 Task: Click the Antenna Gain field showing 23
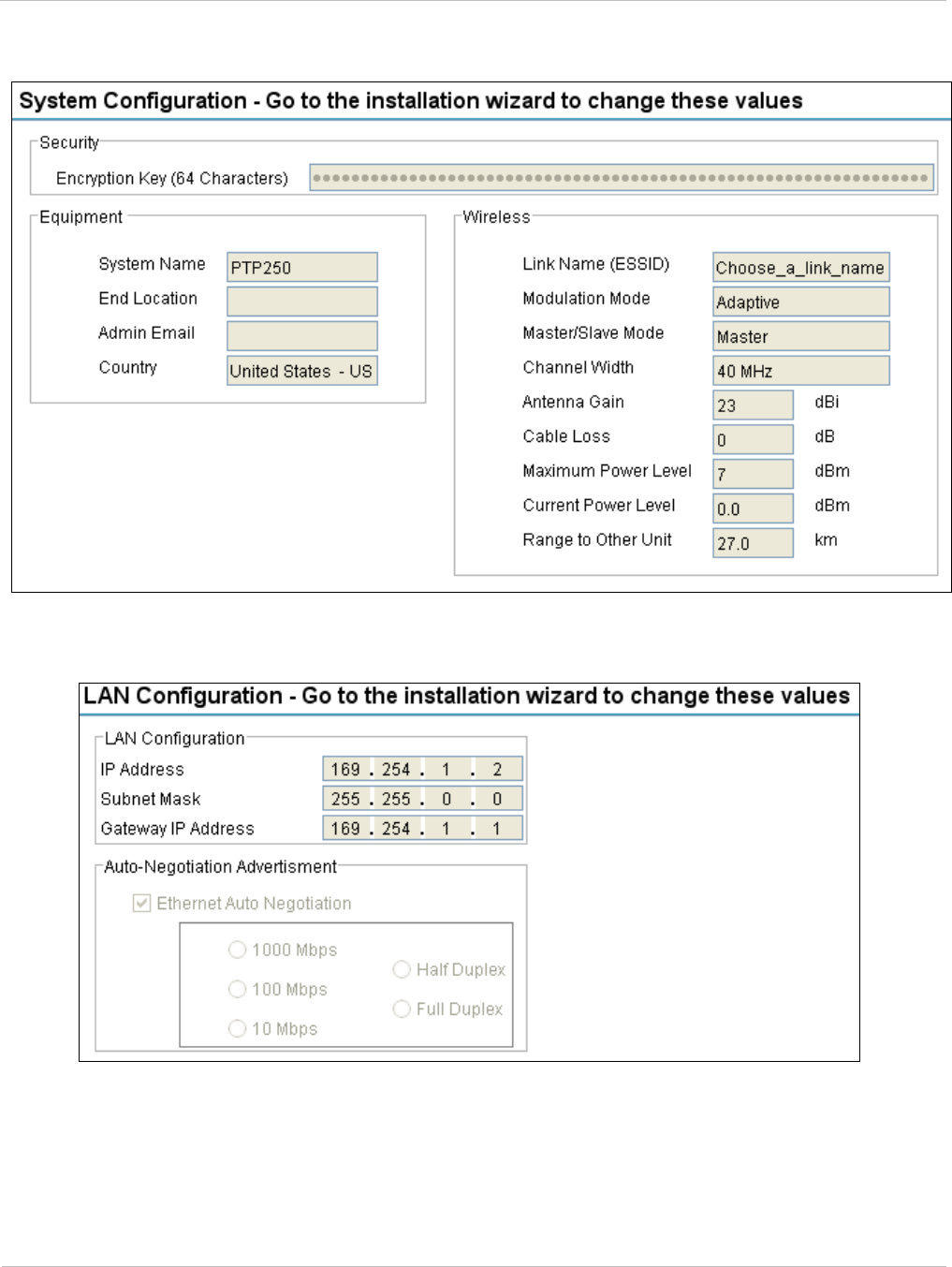(x=753, y=405)
